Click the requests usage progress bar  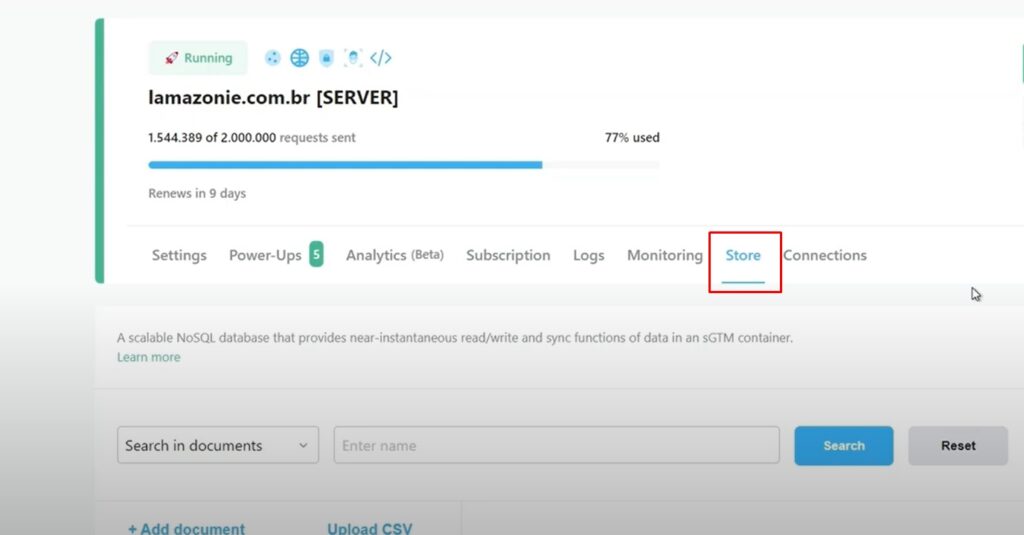[x=404, y=165]
